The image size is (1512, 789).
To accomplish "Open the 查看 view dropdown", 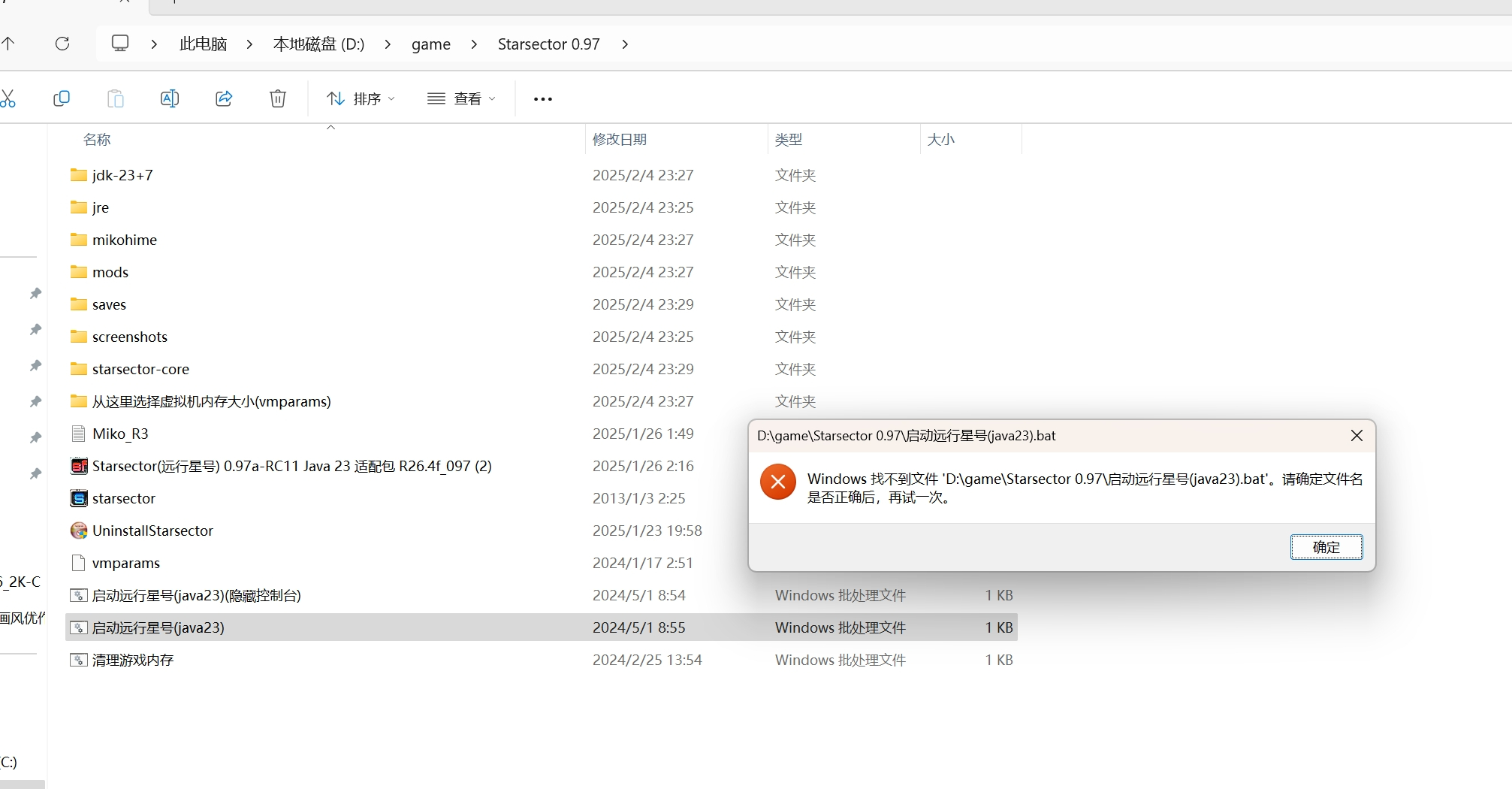I will tap(461, 98).
